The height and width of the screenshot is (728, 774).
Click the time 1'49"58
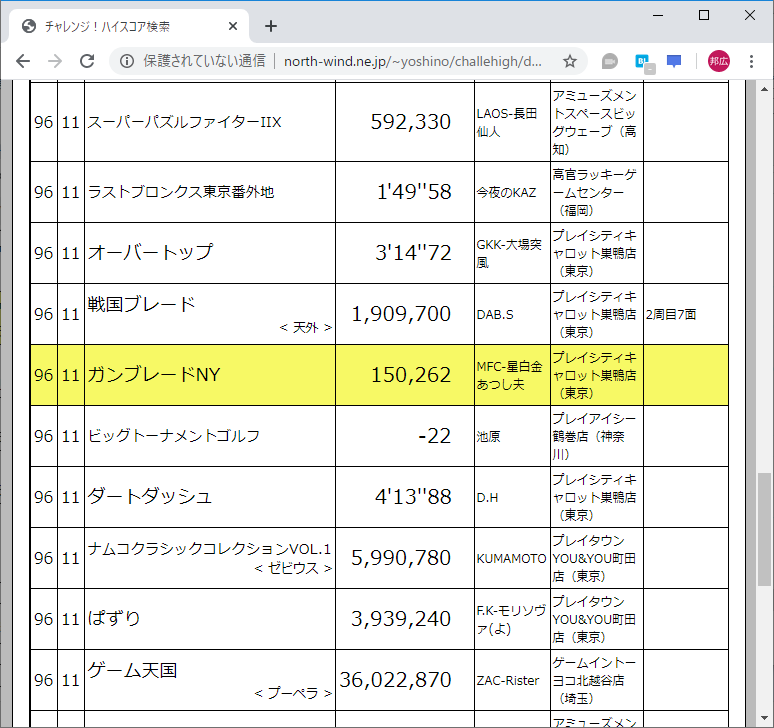point(414,192)
